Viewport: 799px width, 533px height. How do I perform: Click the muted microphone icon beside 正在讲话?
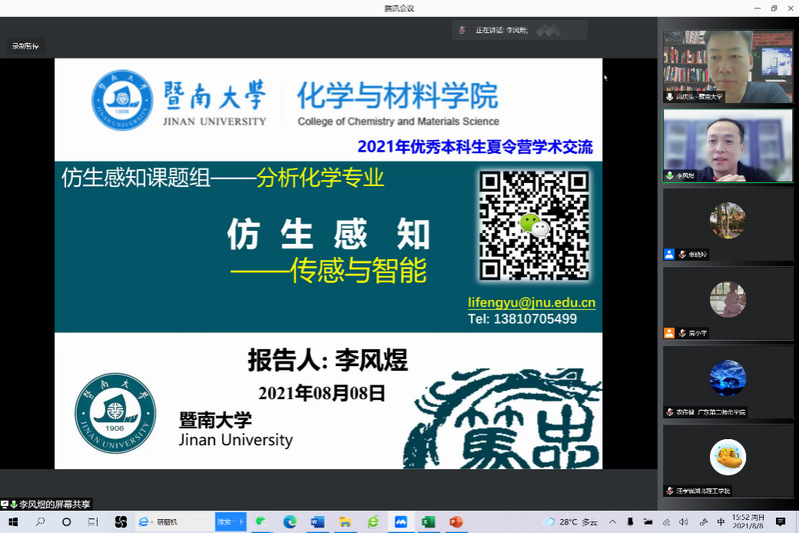pyautogui.click(x=462, y=31)
